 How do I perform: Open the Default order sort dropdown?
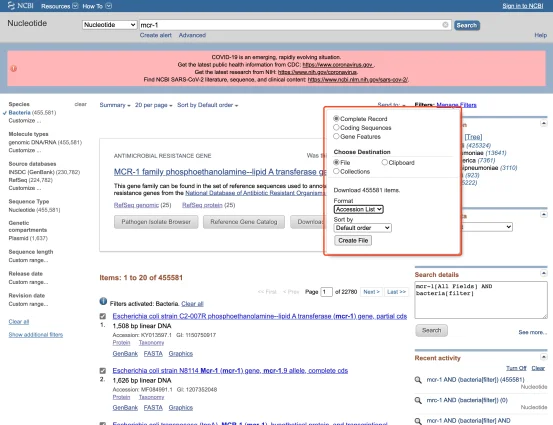coord(362,228)
